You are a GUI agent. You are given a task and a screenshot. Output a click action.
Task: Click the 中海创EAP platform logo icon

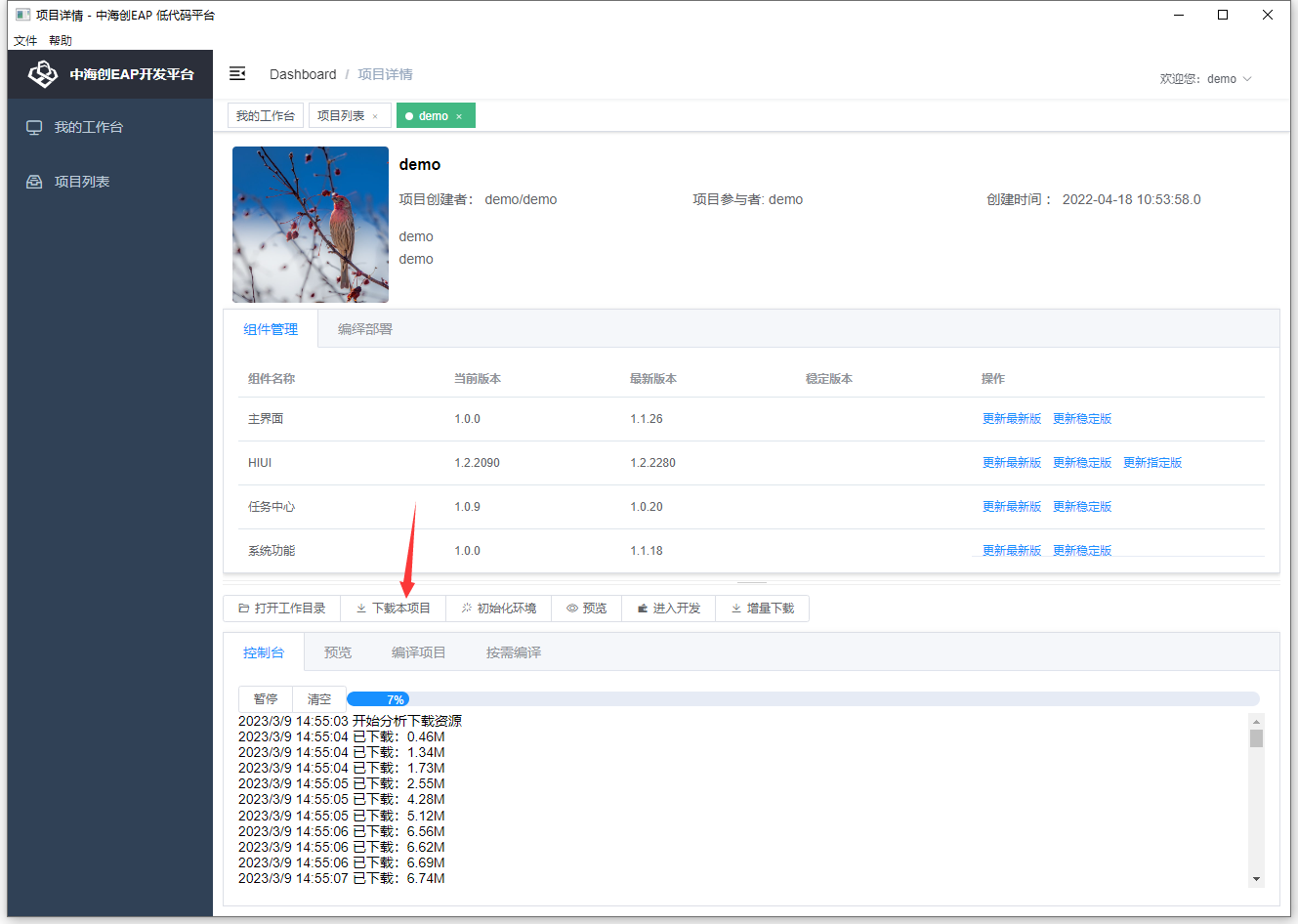click(x=43, y=74)
